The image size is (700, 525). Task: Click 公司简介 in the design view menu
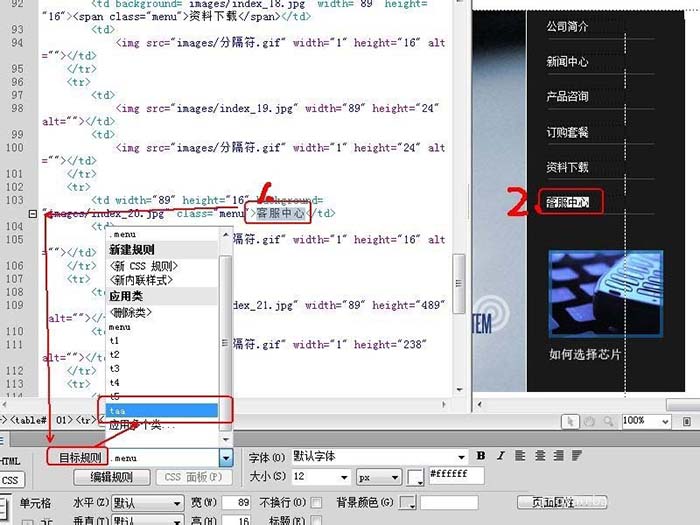point(567,26)
